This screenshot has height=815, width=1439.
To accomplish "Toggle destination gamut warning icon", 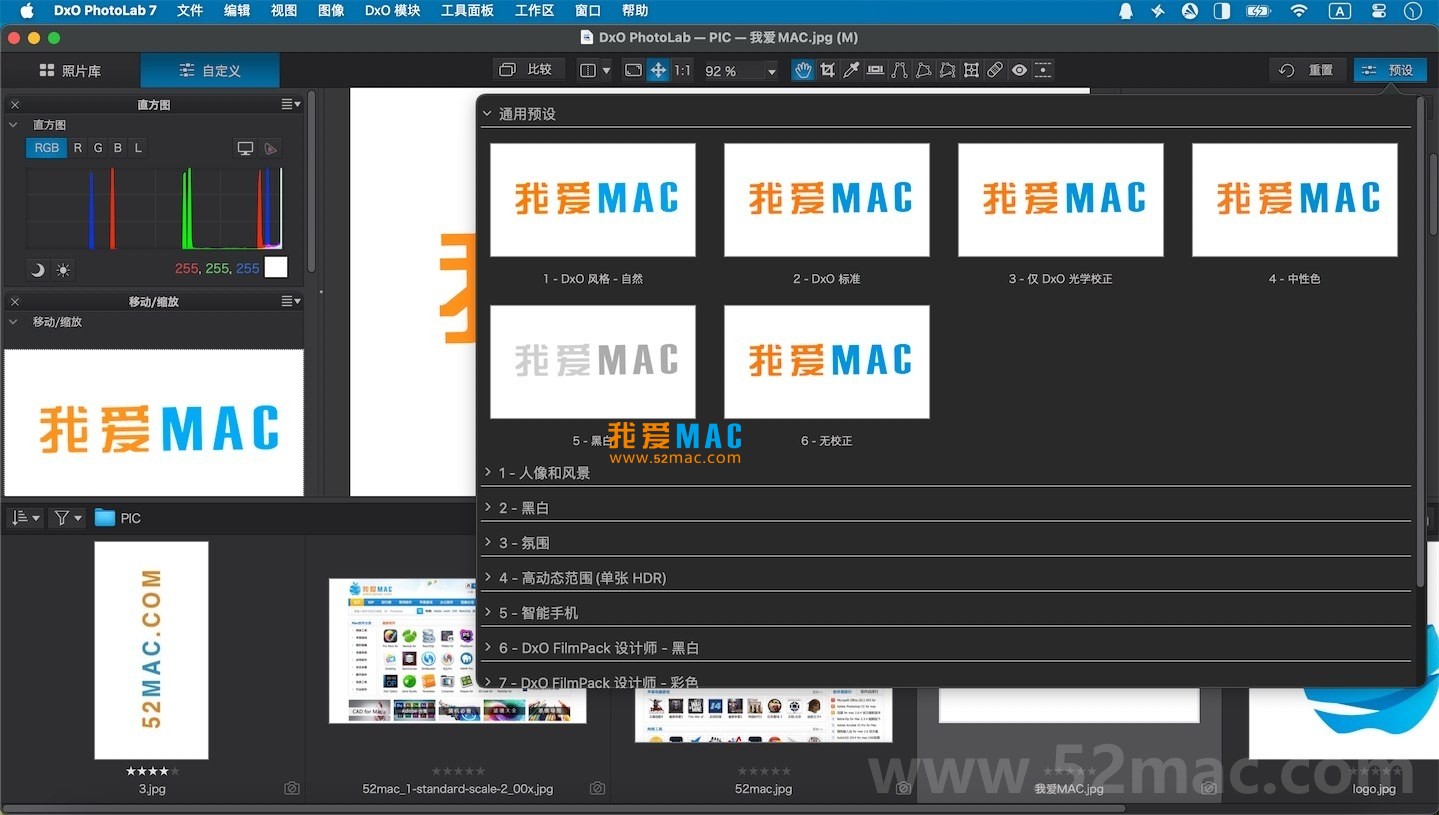I will coord(270,148).
